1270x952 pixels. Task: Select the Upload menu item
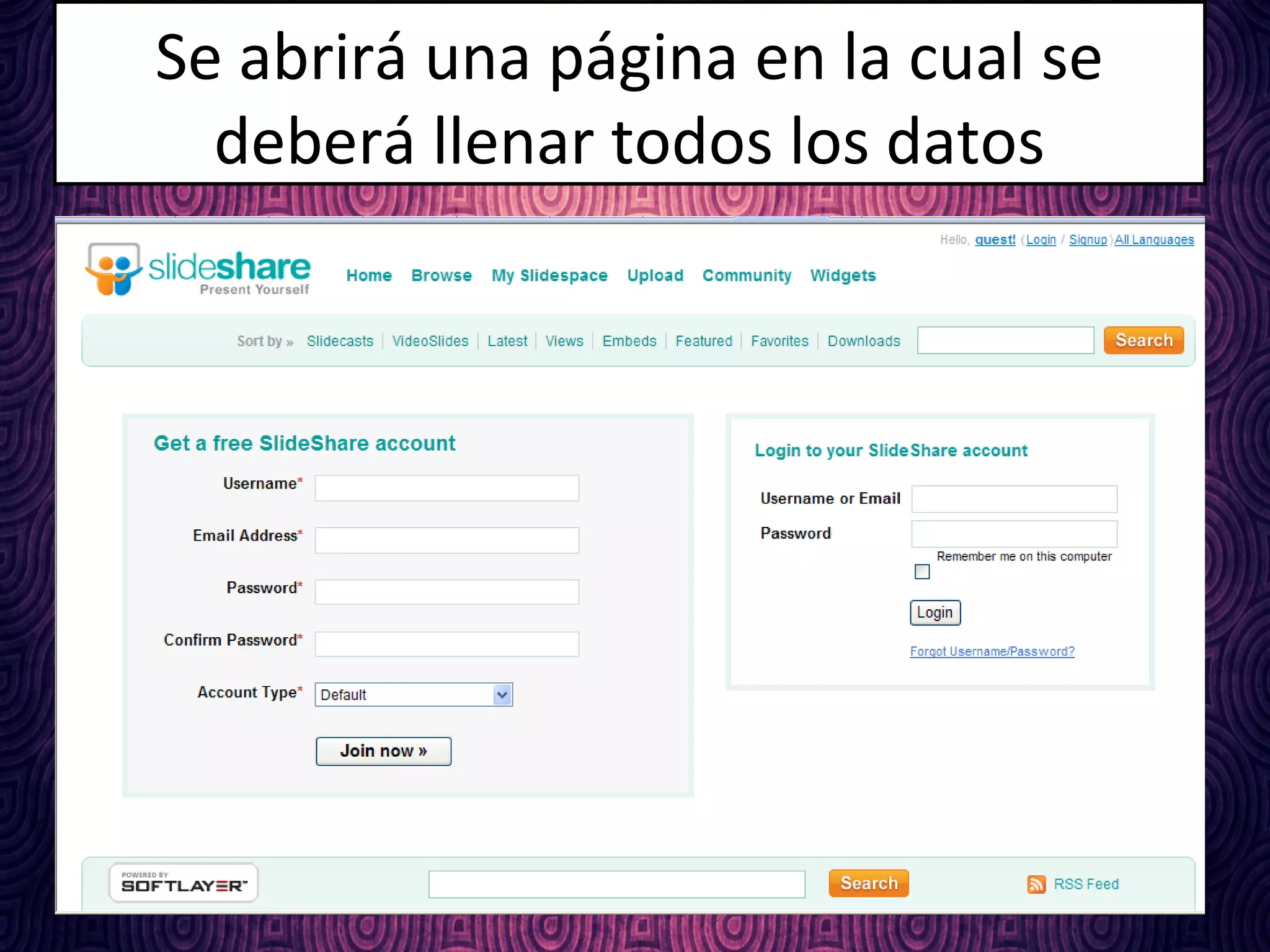tap(655, 276)
